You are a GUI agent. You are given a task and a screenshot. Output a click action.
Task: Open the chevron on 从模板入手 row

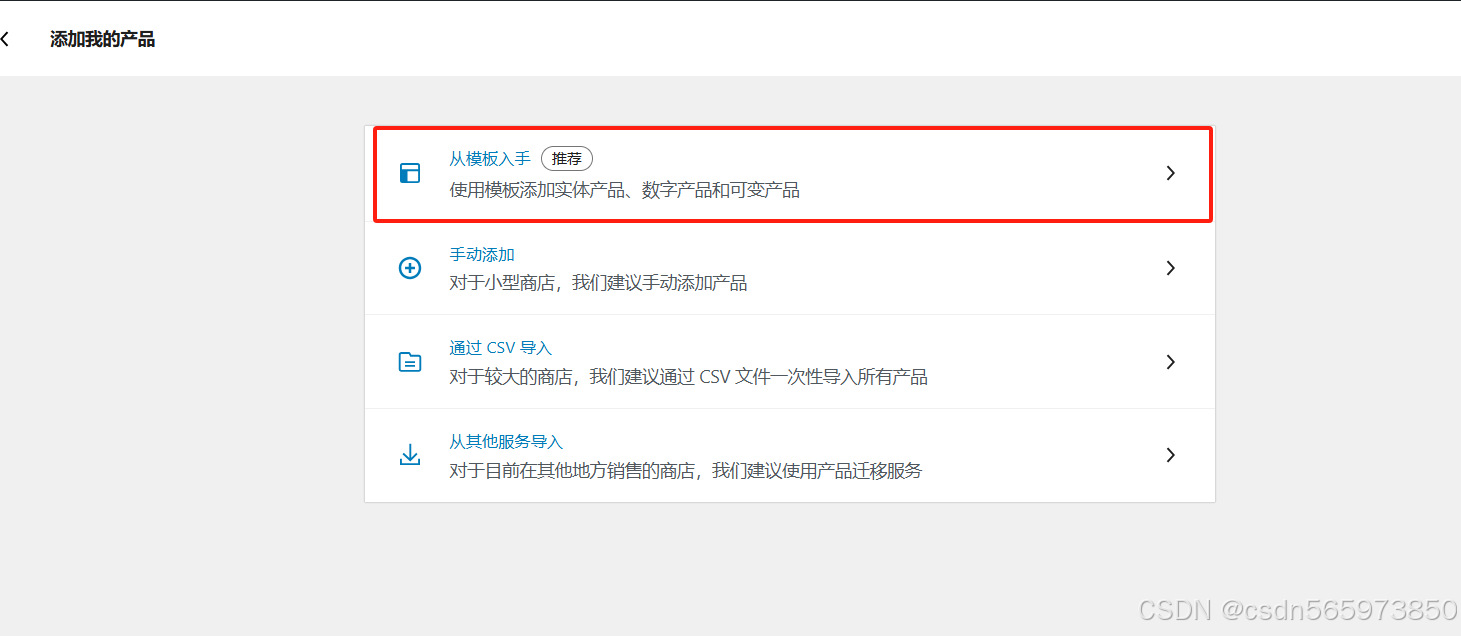(x=1171, y=173)
